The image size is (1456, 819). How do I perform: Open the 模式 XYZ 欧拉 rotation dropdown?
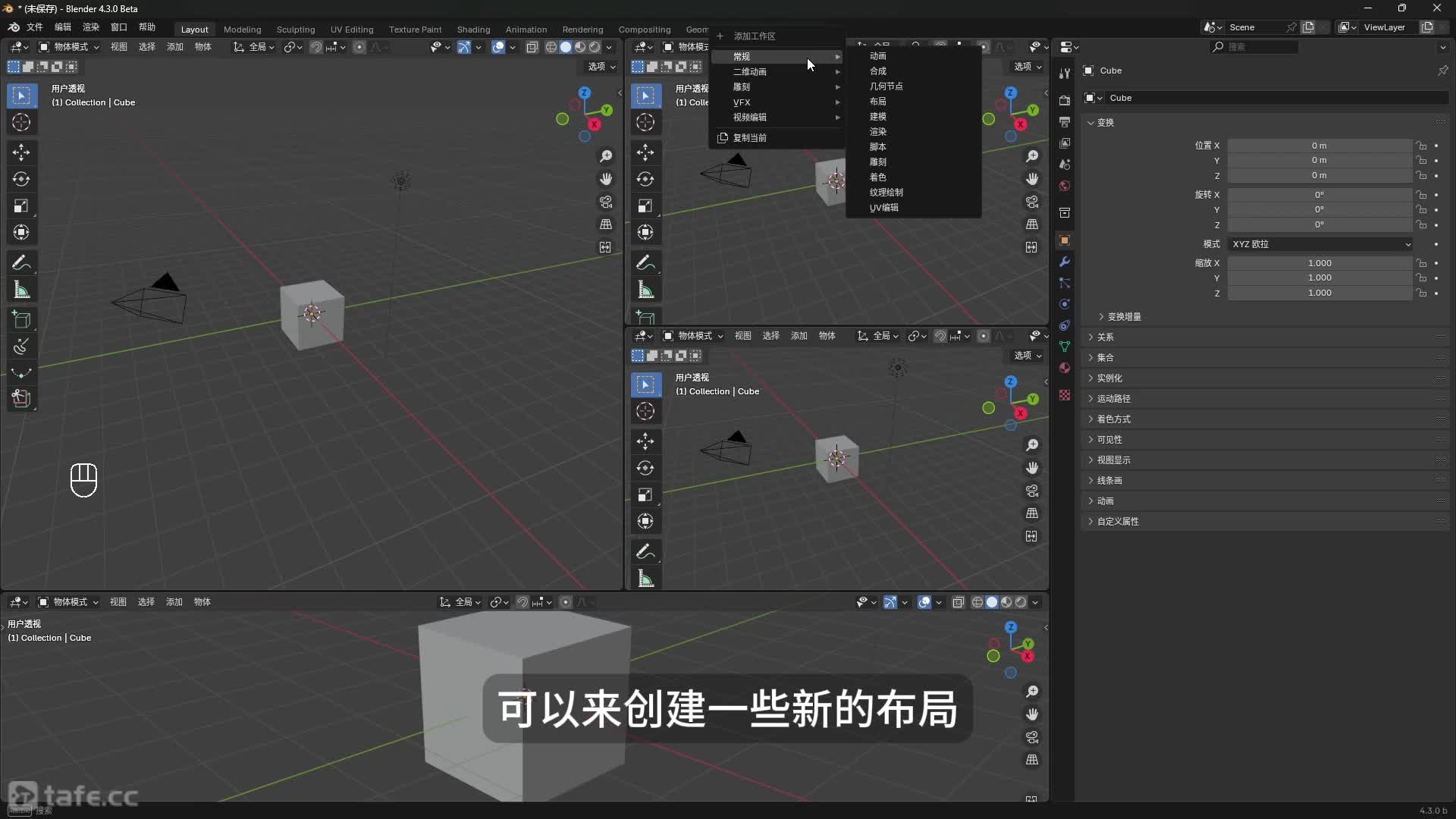coord(1319,244)
